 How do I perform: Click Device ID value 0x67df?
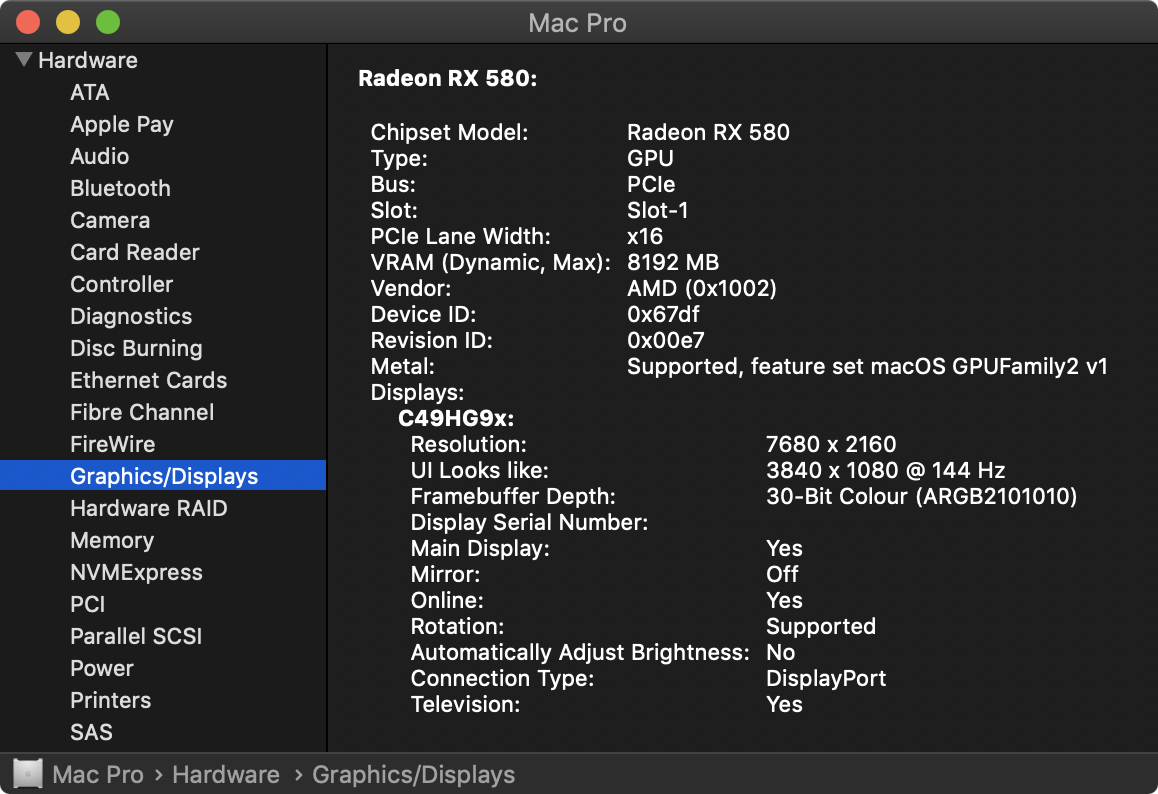[x=662, y=315]
